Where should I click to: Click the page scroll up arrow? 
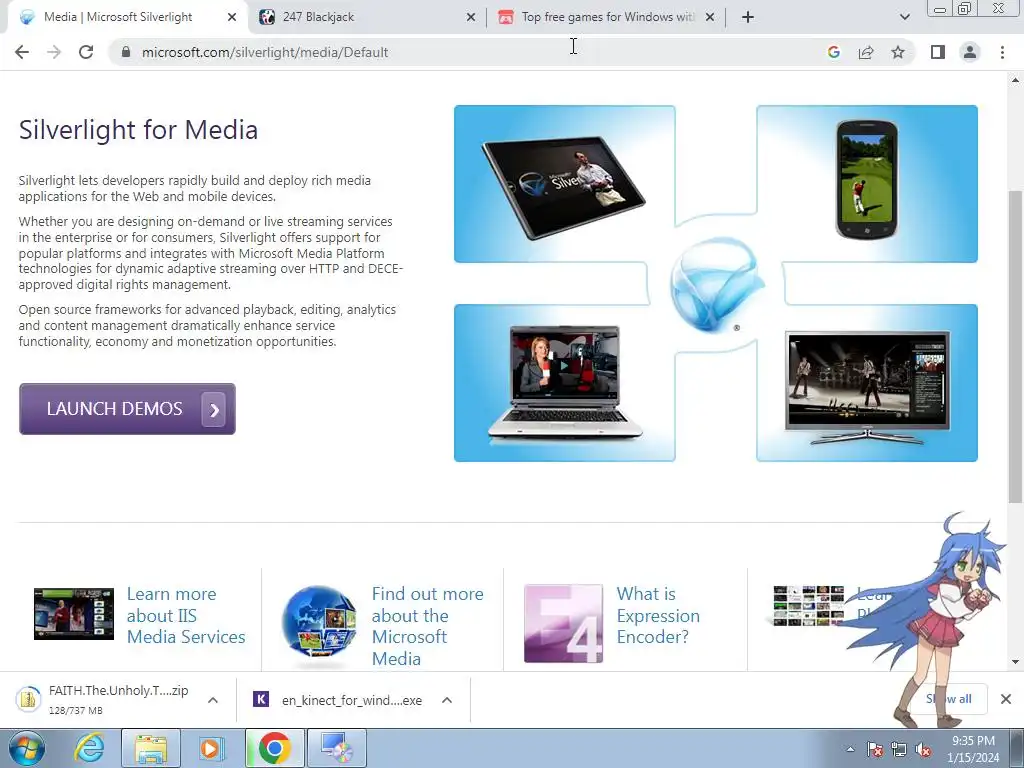[1015, 81]
